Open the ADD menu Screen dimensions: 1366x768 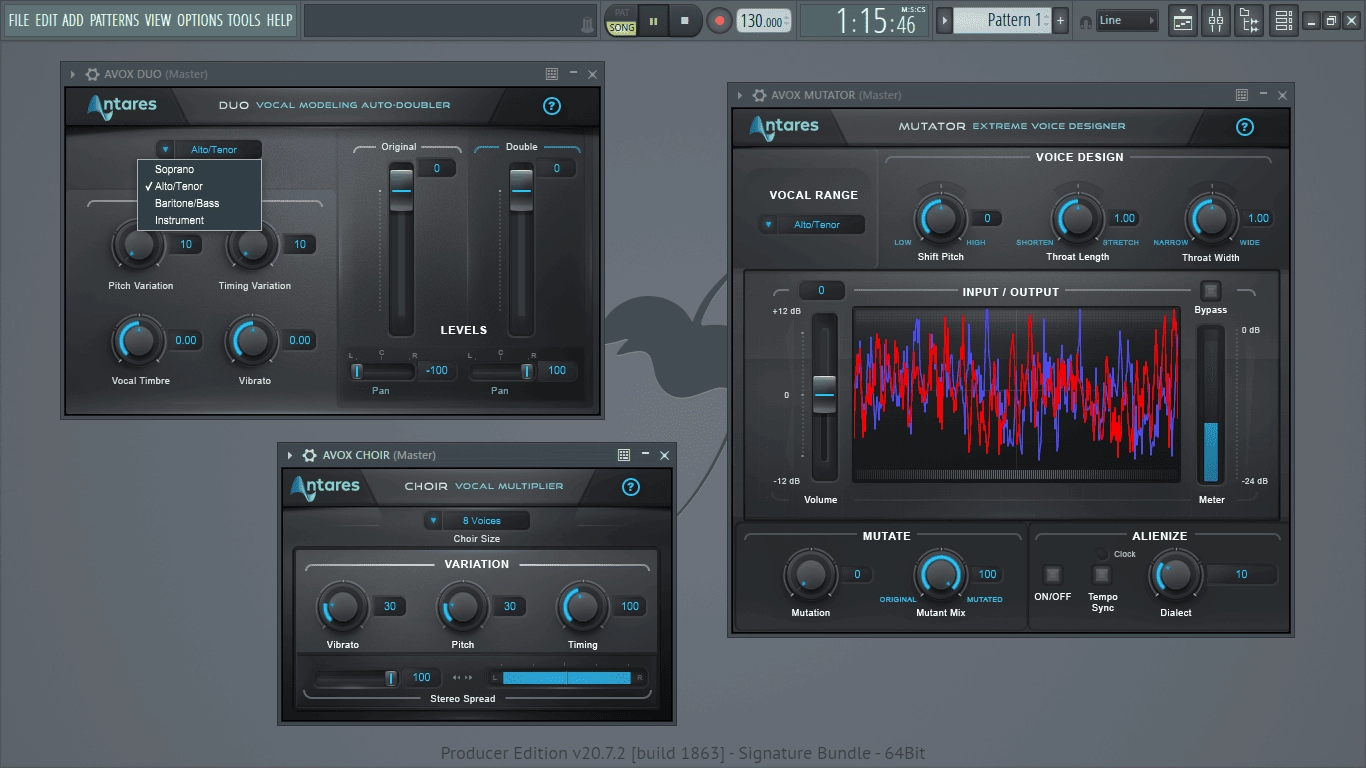(73, 20)
